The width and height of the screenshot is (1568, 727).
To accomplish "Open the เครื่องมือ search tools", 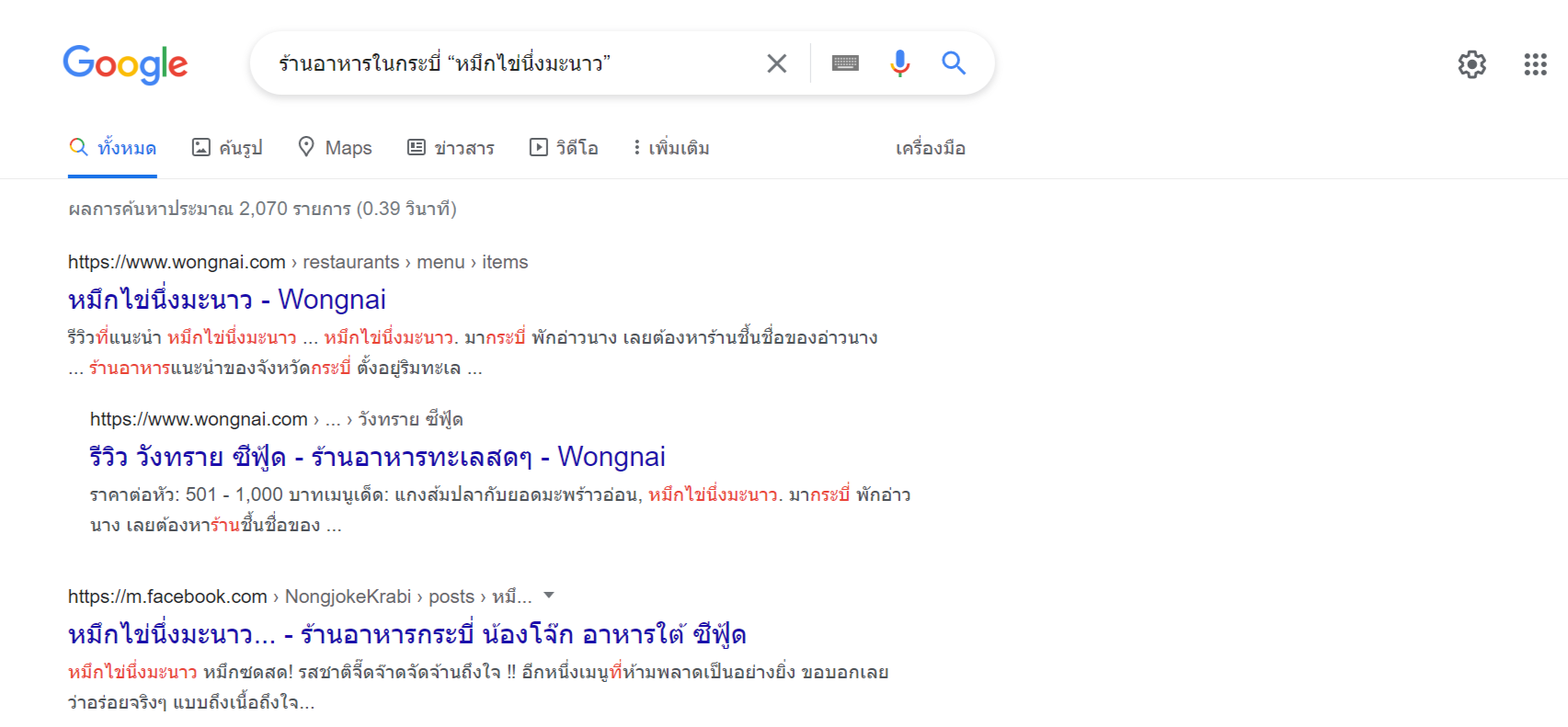I will tap(930, 148).
